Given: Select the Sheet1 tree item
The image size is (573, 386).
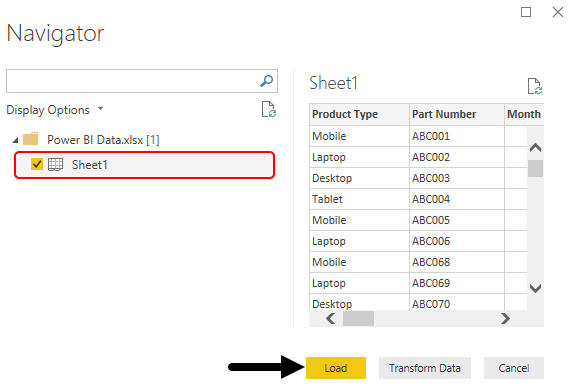Looking at the screenshot, I should pos(144,165).
